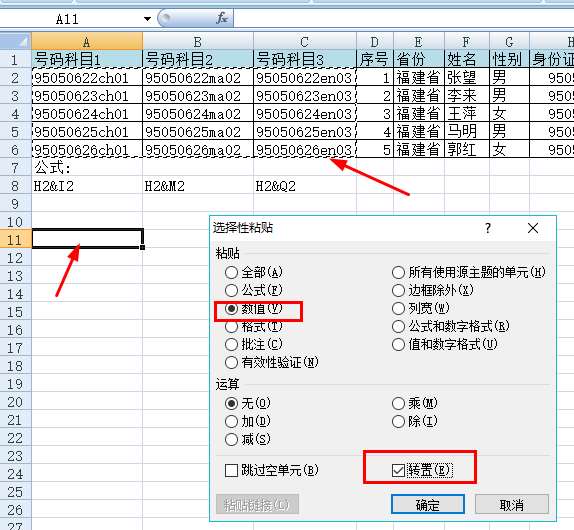Click cell containing 95050622ch01
This screenshot has width=574, height=530.
point(87,78)
